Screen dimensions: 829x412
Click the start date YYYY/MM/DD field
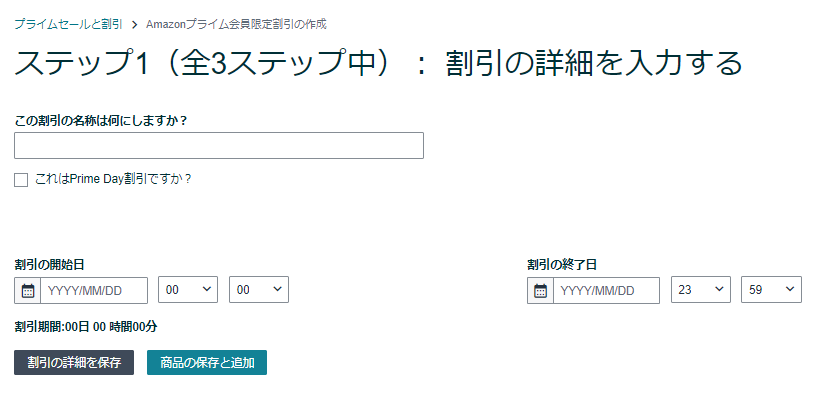[94, 291]
